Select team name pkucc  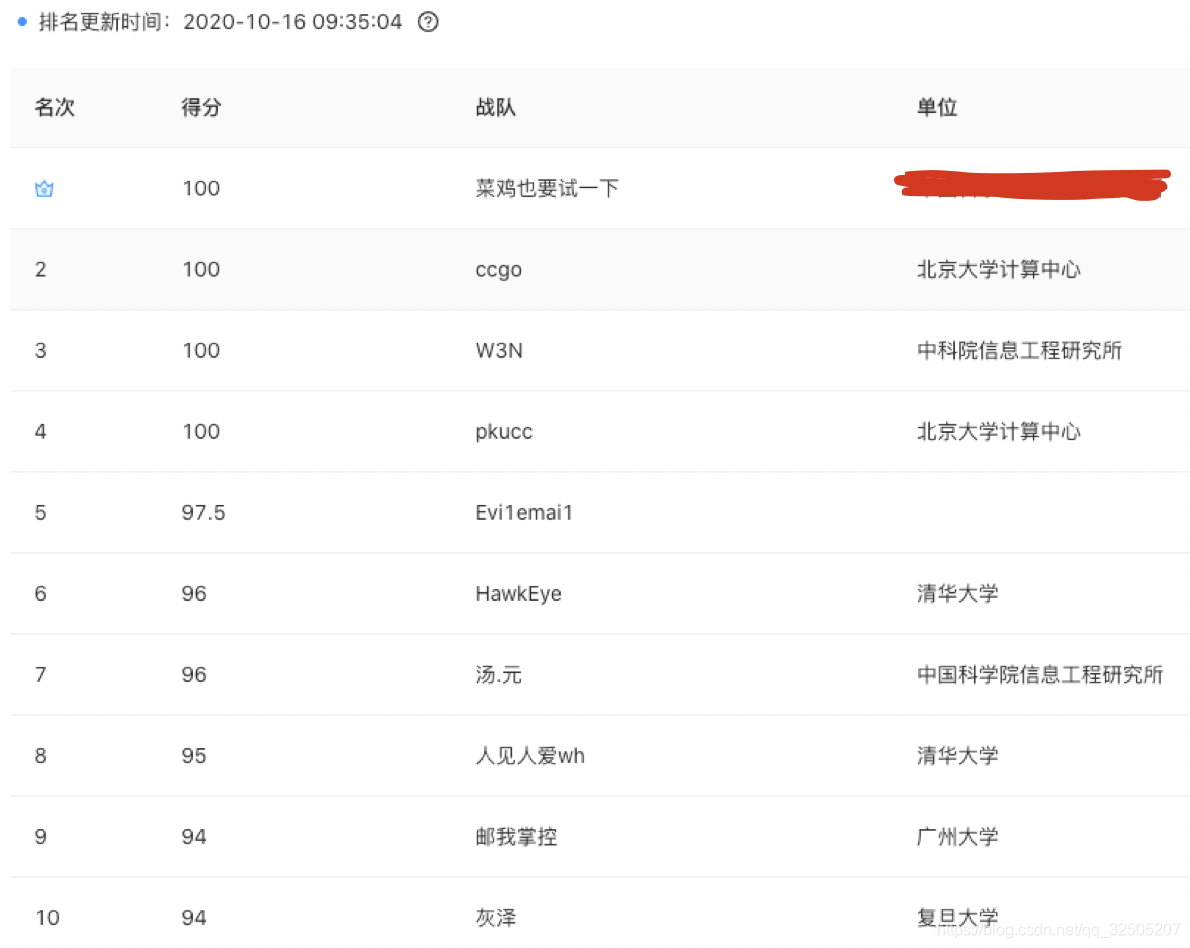click(504, 432)
